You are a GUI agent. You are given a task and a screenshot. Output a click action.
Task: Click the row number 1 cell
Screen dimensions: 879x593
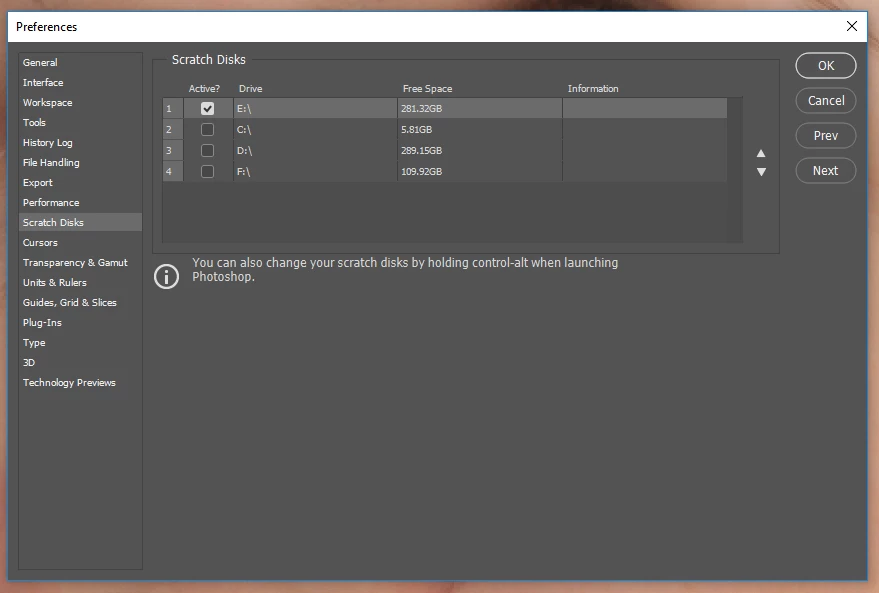coord(173,109)
